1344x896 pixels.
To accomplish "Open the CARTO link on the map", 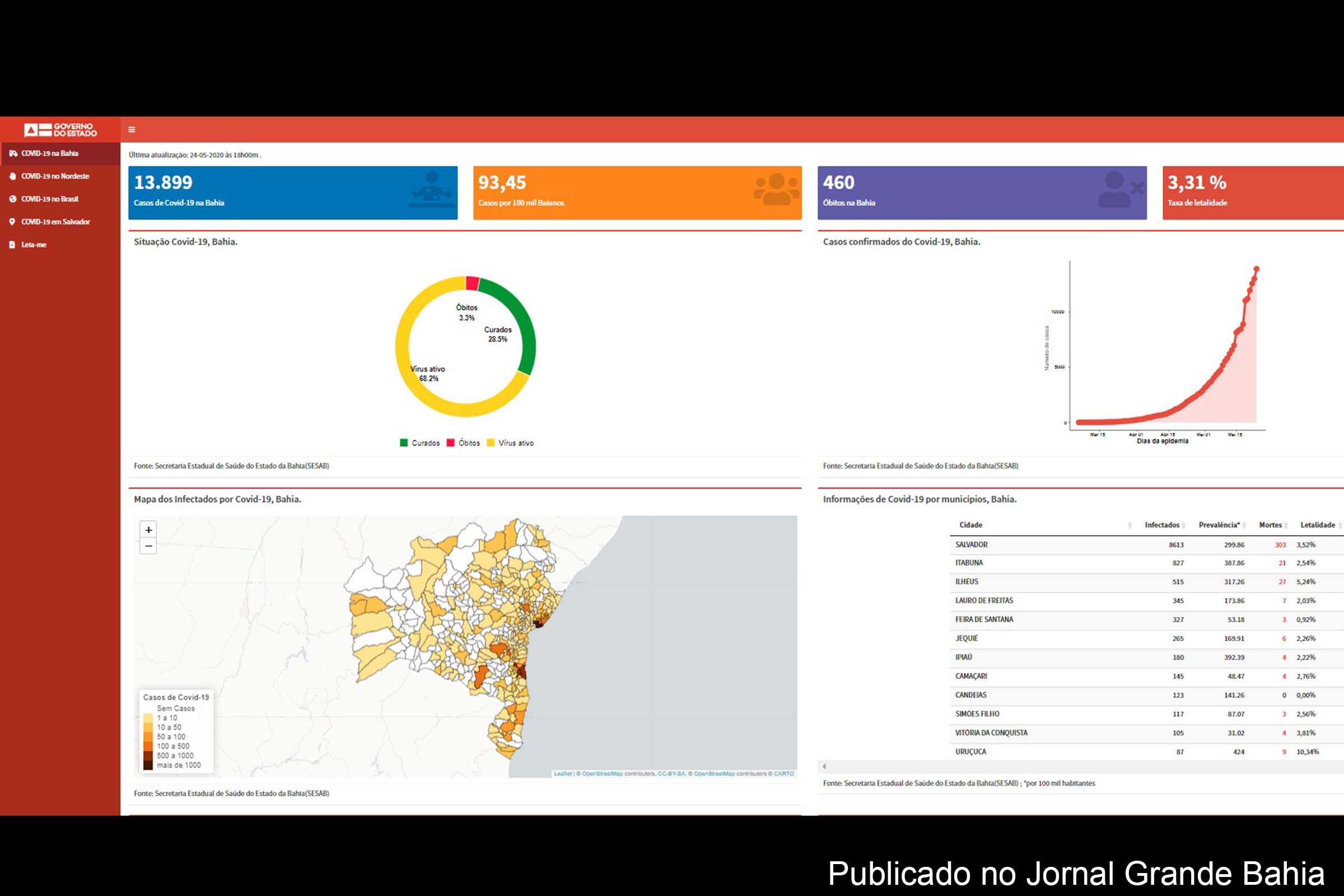I will point(785,773).
